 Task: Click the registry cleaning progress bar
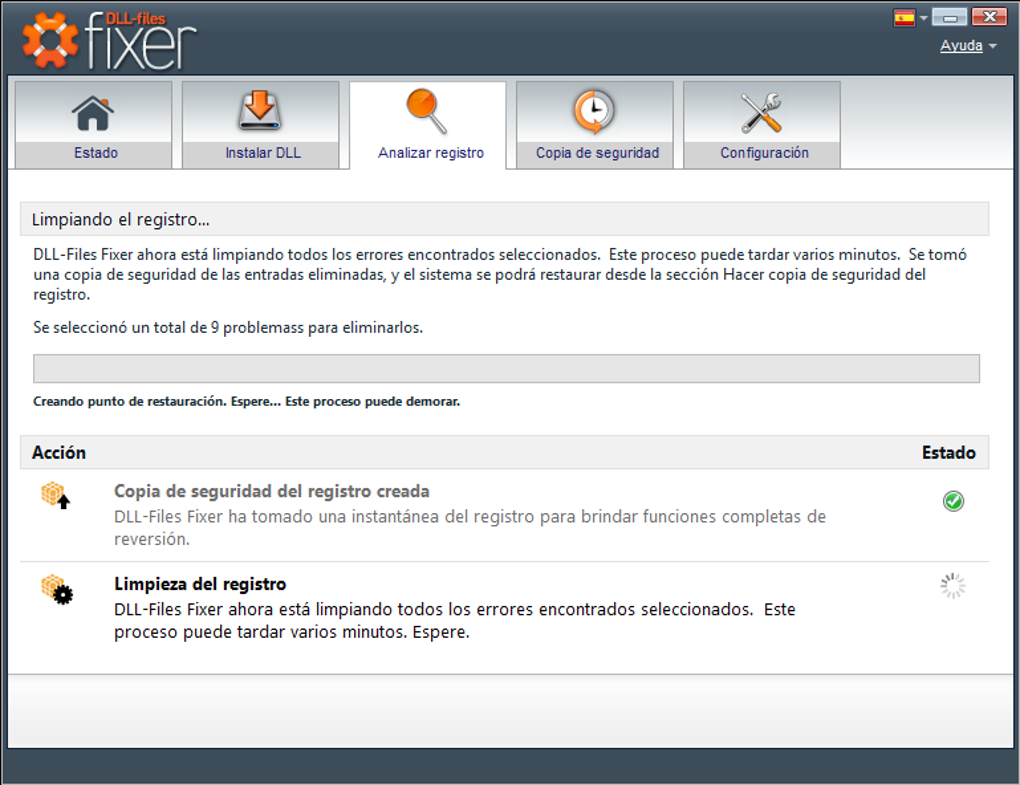[x=506, y=369]
